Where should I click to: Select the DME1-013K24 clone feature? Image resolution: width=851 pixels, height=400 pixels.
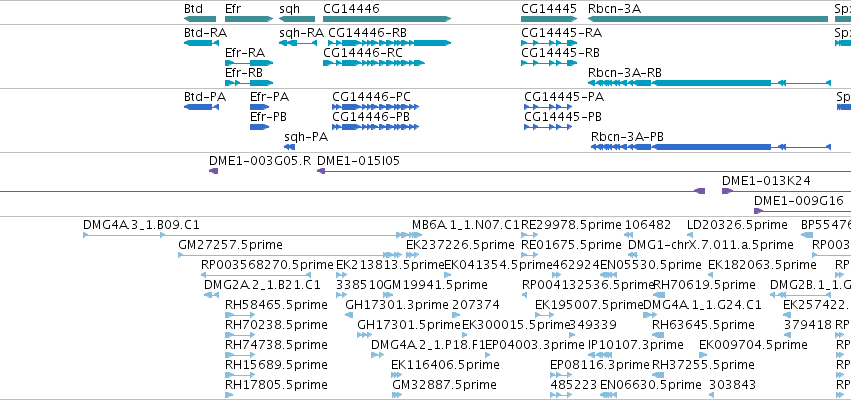(786, 191)
